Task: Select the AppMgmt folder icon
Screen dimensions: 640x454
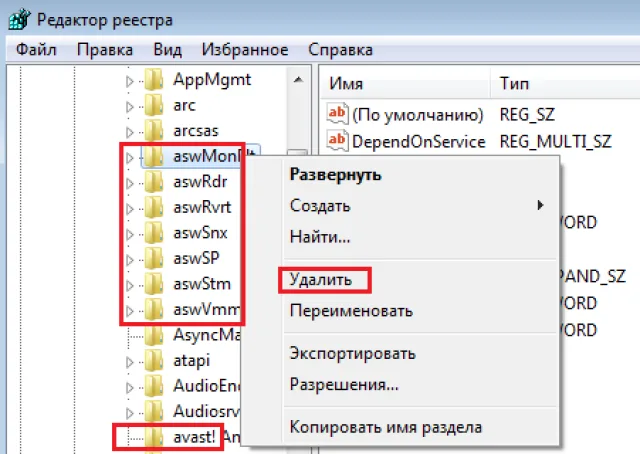Action: click(x=154, y=80)
